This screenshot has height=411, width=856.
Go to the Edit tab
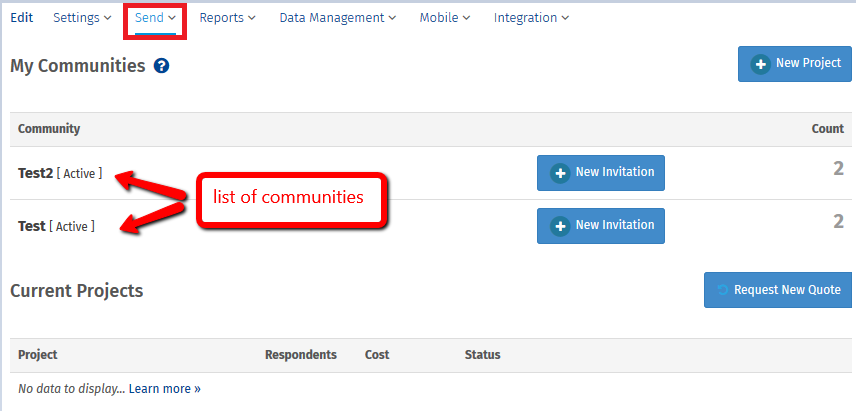[x=21, y=18]
